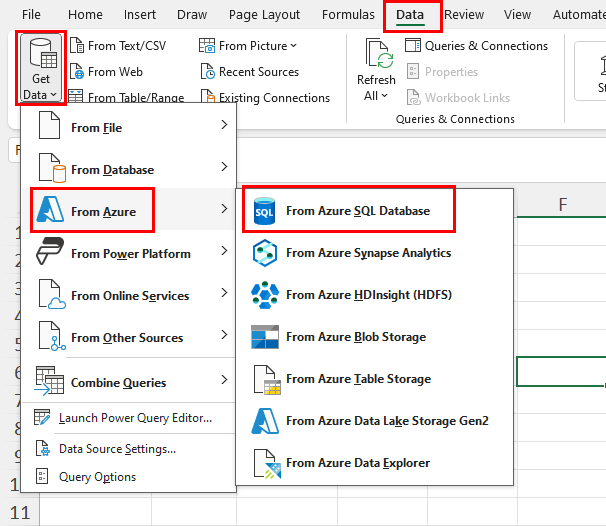The width and height of the screenshot is (606, 526).
Task: Click the From Web button label
Action: click(x=115, y=71)
